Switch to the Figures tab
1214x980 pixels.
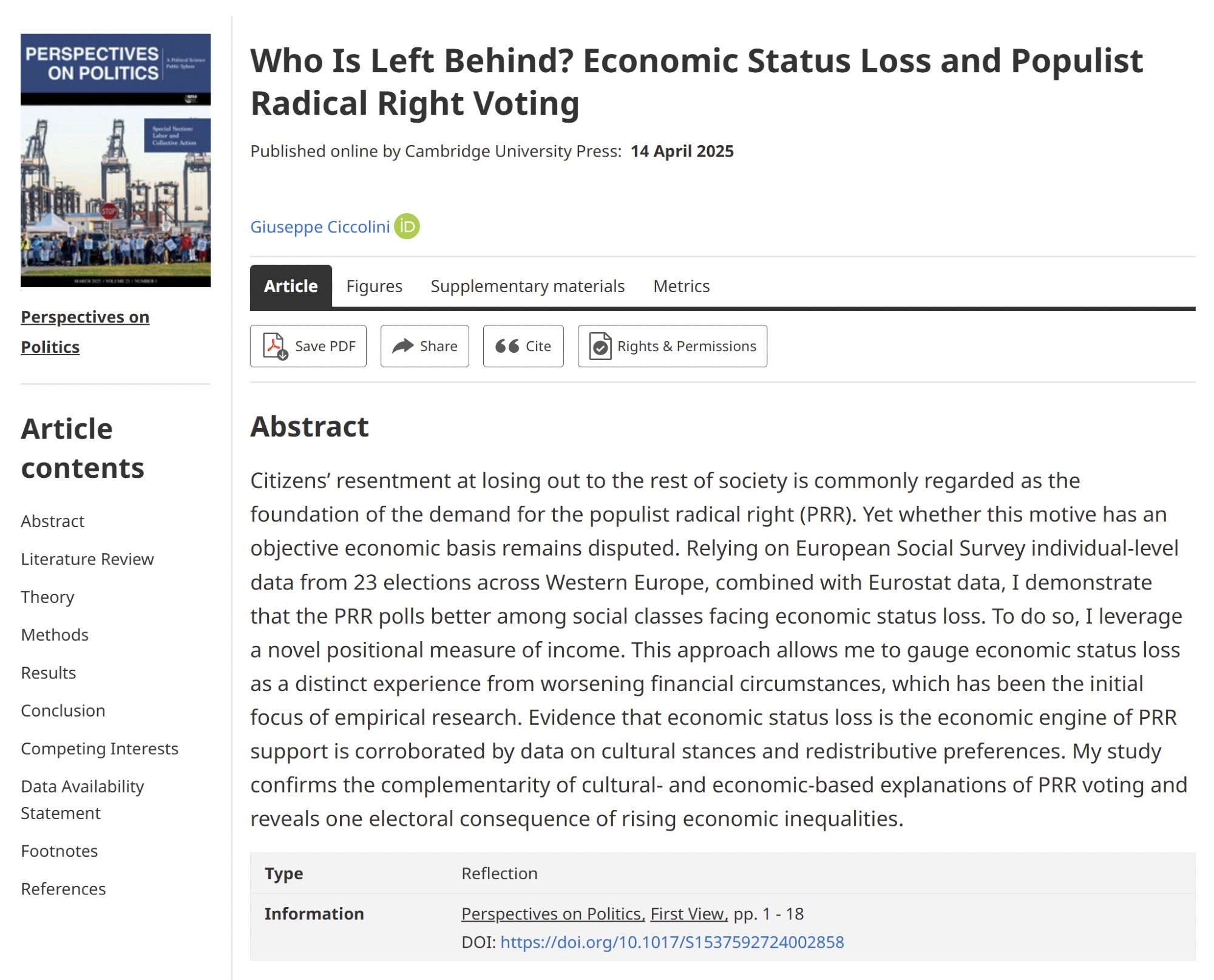[x=374, y=286]
